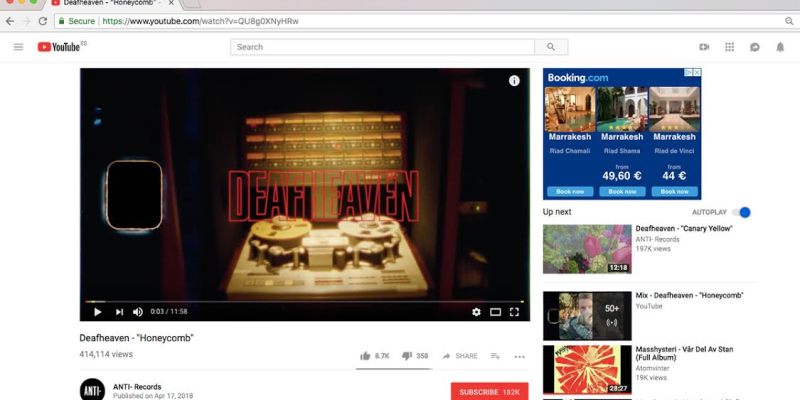Click the 414,114 views count

[106, 354]
